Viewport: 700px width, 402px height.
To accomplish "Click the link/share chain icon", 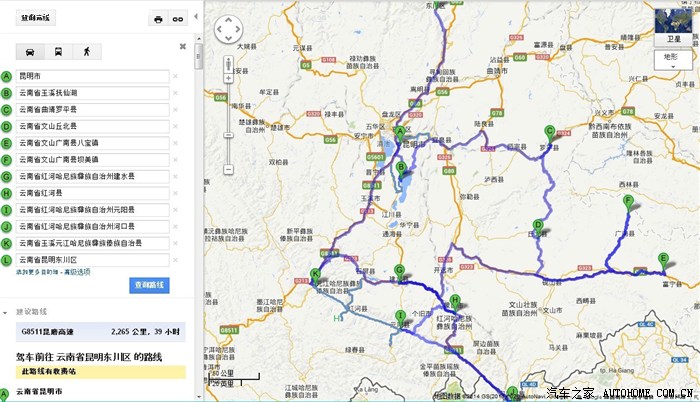I will click(178, 19).
